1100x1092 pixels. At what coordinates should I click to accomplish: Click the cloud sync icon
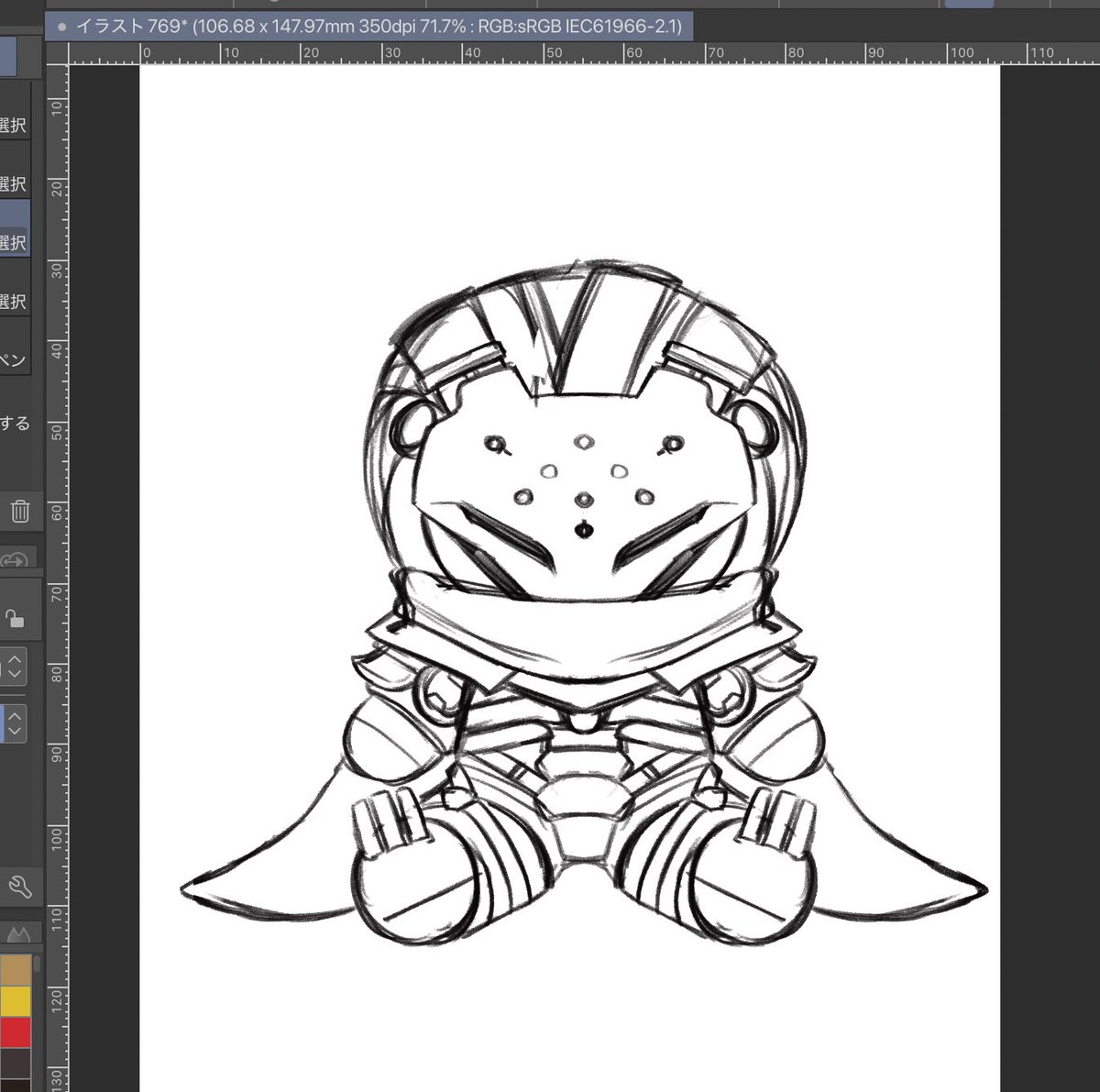click(16, 559)
